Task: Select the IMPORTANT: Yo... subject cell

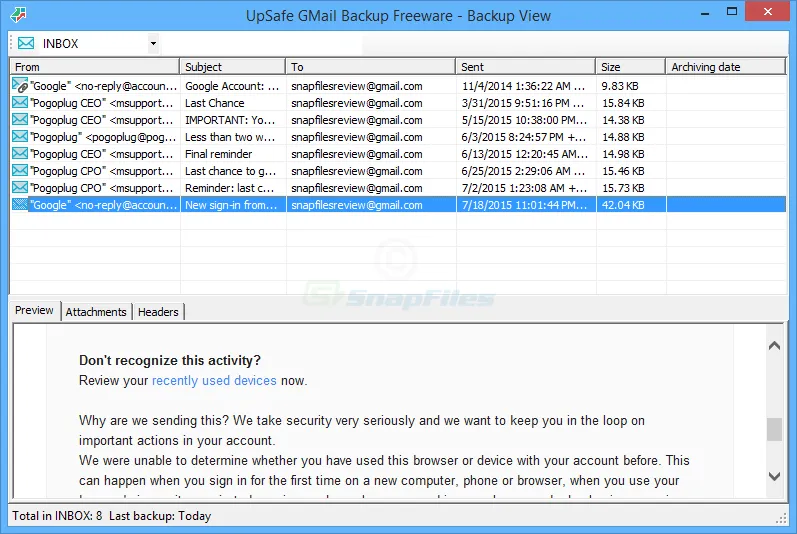Action: (232, 120)
